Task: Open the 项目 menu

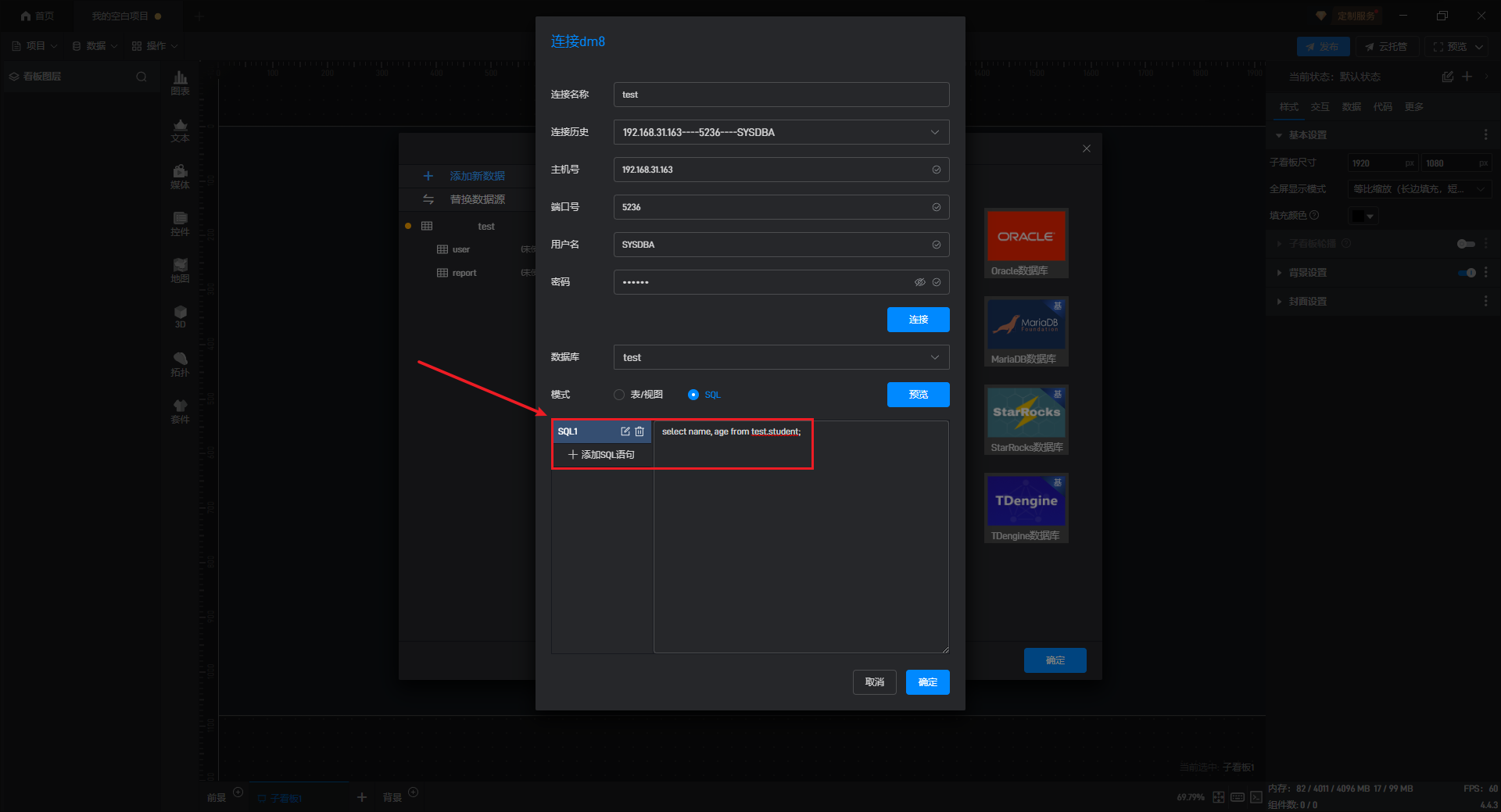Action: click(35, 46)
